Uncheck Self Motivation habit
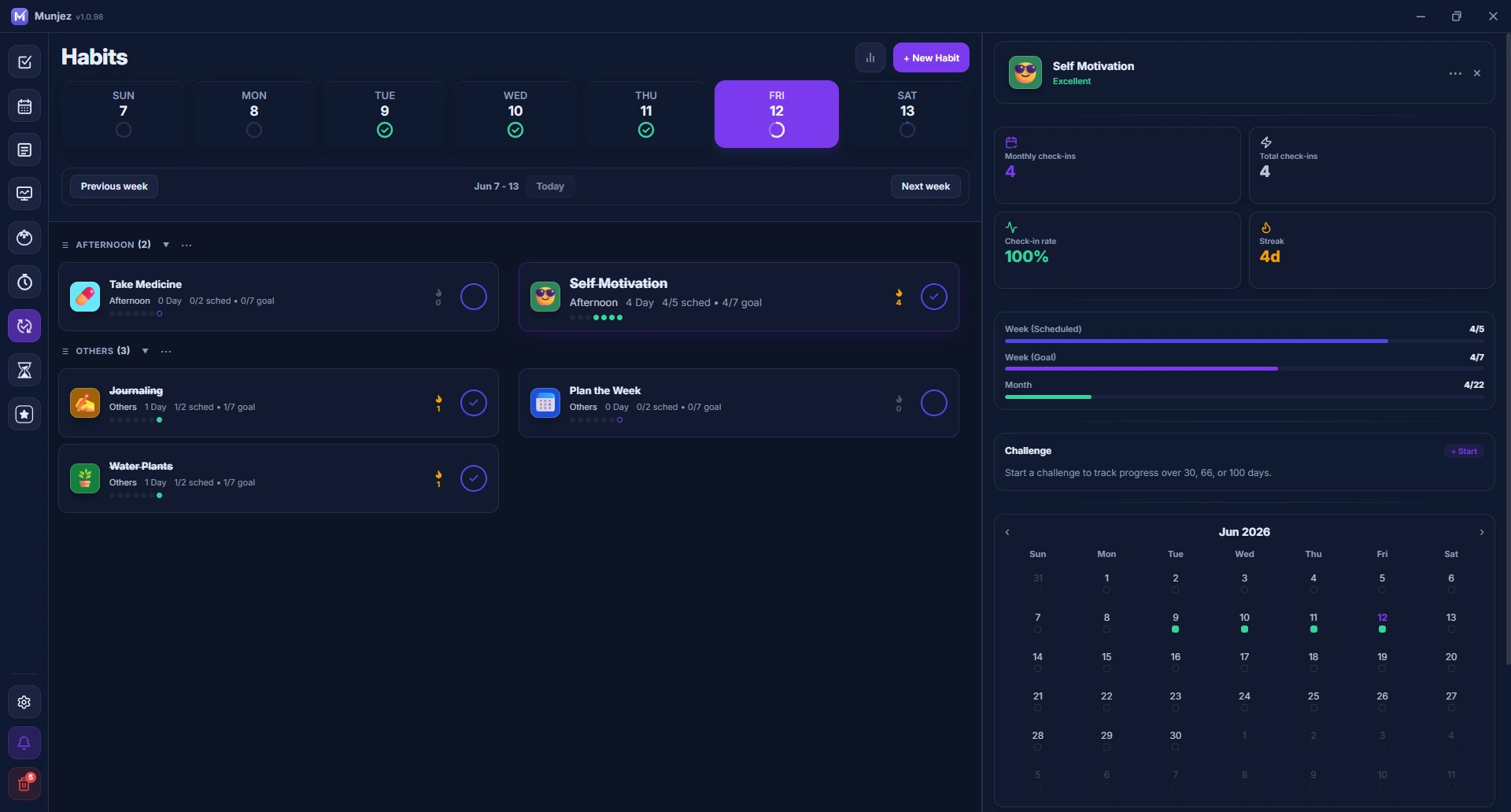The height and width of the screenshot is (812, 1511). click(x=934, y=297)
